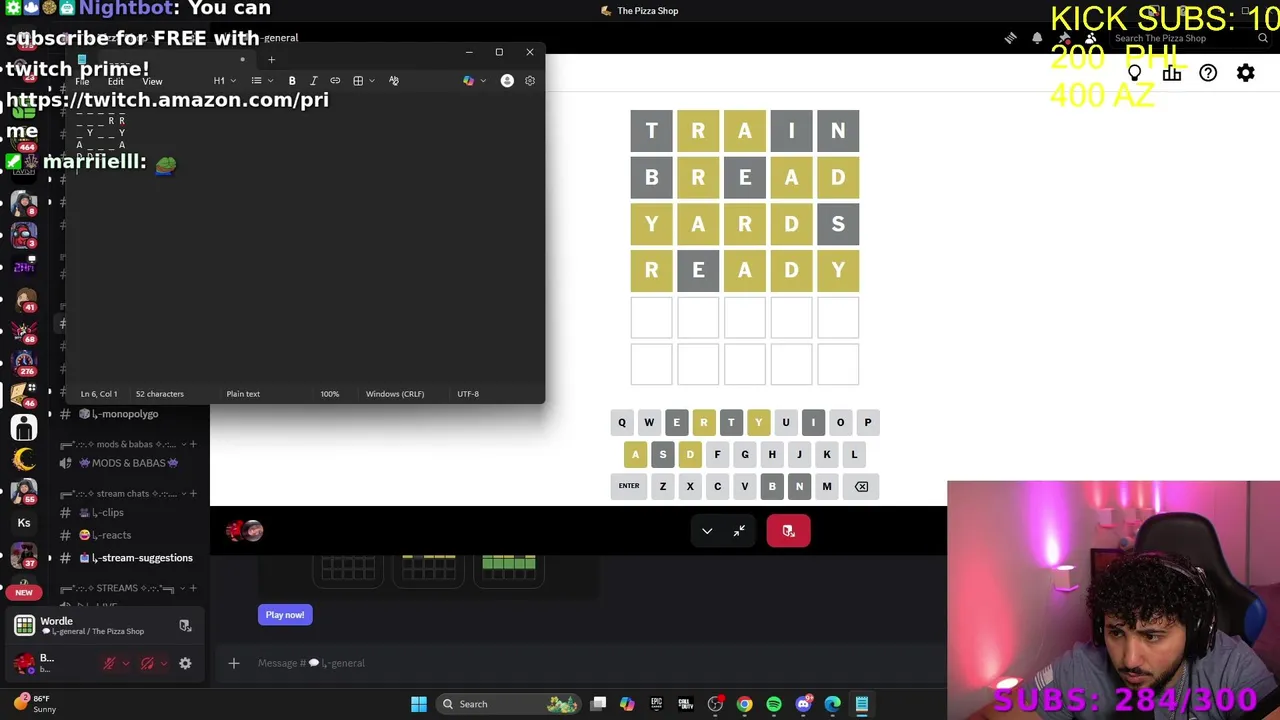
Task: Open Google Chrome from the taskbar
Action: tap(745, 704)
